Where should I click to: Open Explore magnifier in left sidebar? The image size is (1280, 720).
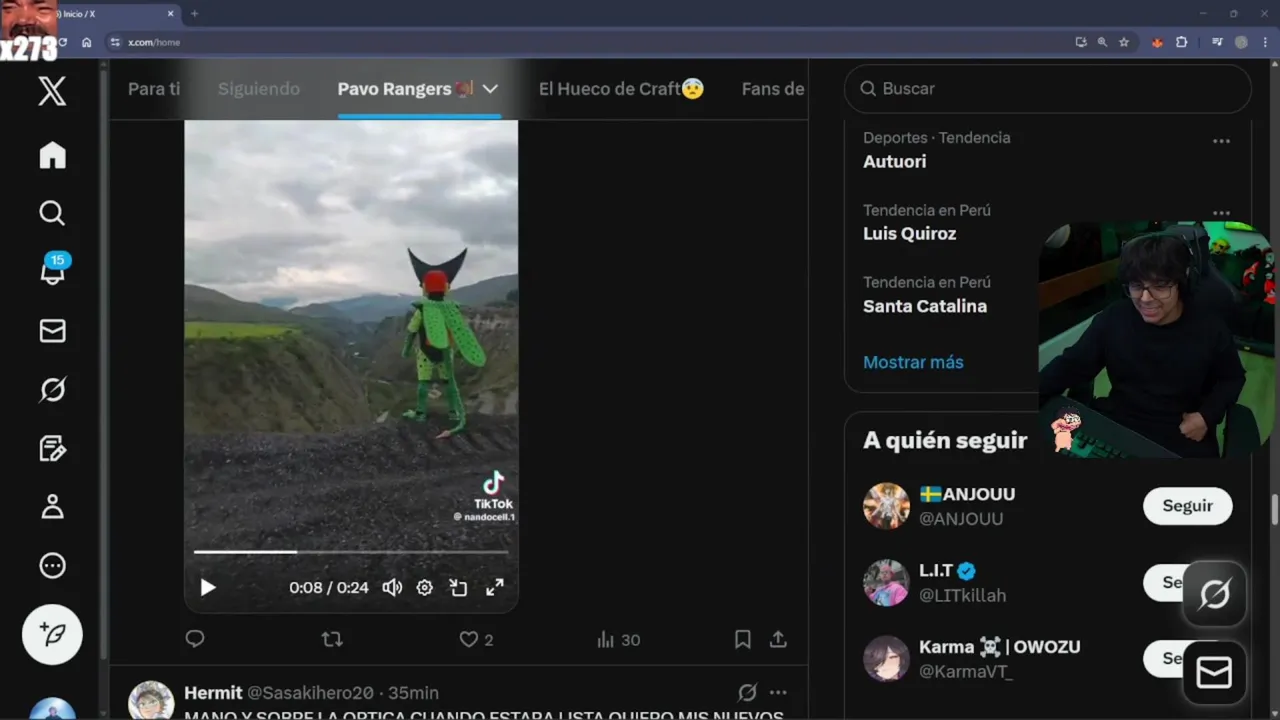(52, 213)
